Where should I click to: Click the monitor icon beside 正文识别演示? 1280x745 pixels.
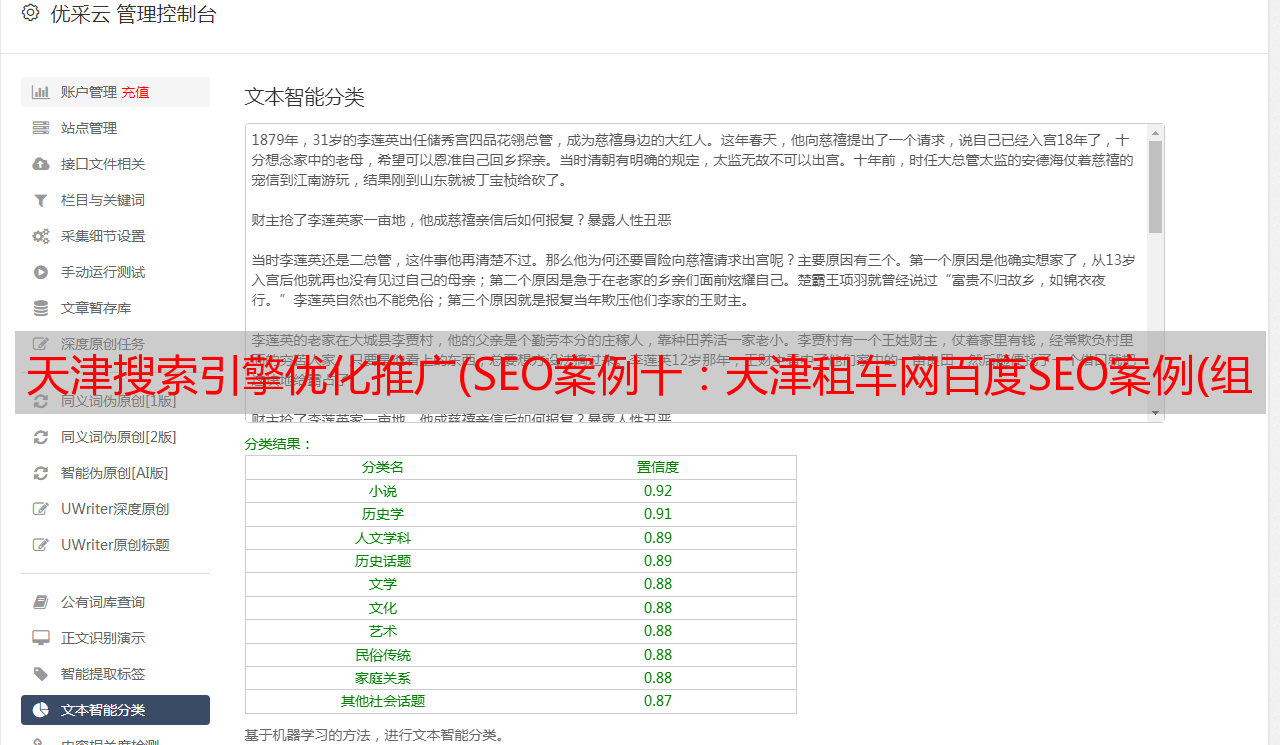coord(41,638)
